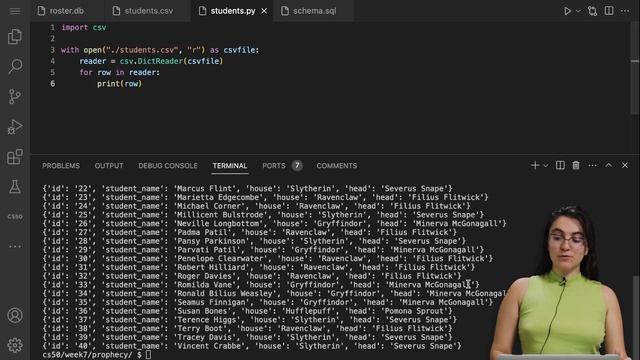Open the Source Control view
Image resolution: width=640 pixels, height=360 pixels.
coord(15,97)
